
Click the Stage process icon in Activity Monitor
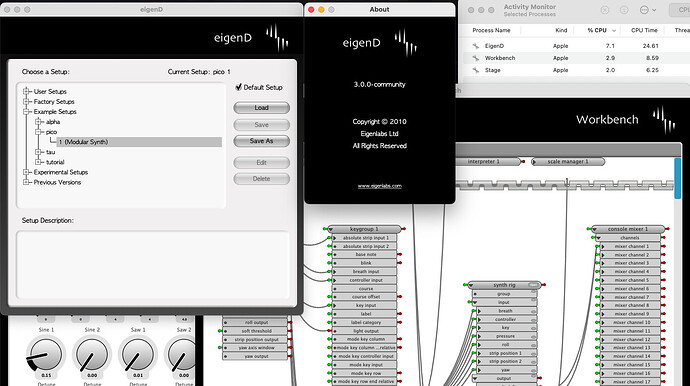click(476, 70)
